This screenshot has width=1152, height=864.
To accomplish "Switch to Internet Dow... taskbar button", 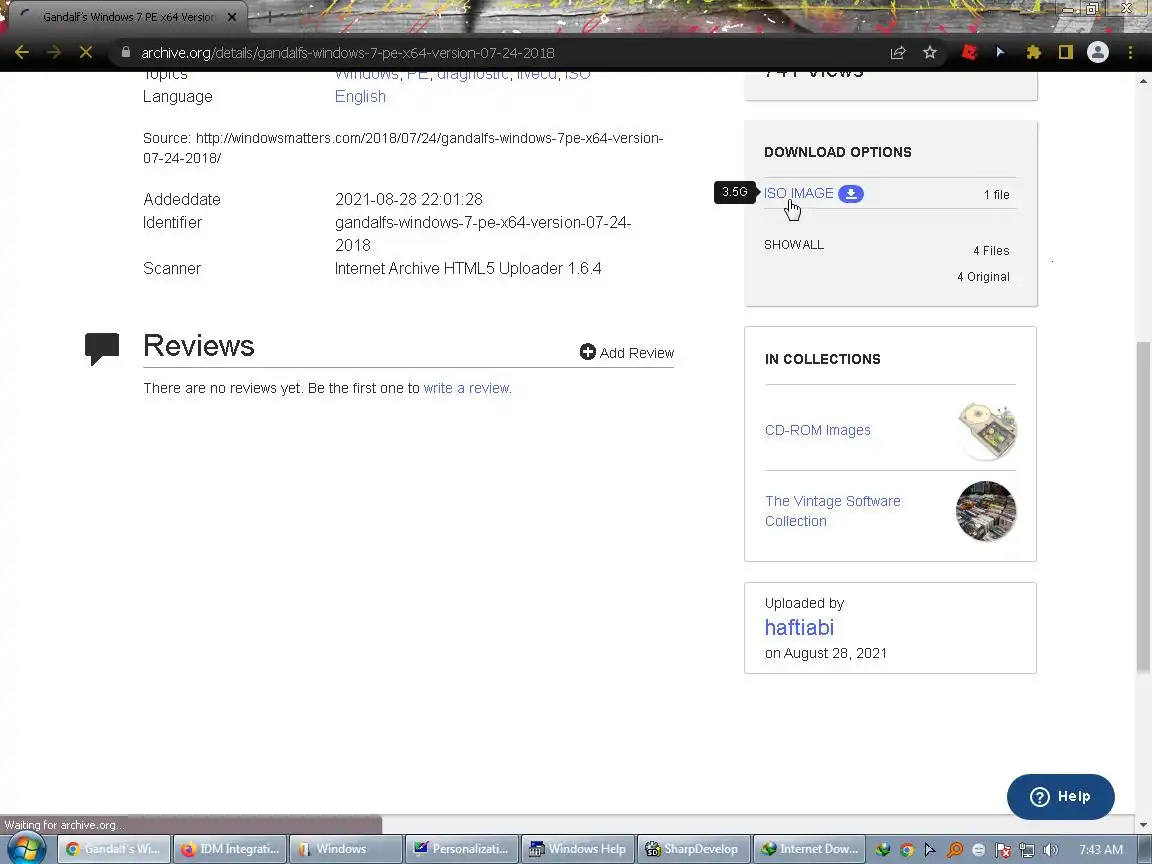I will [x=810, y=849].
